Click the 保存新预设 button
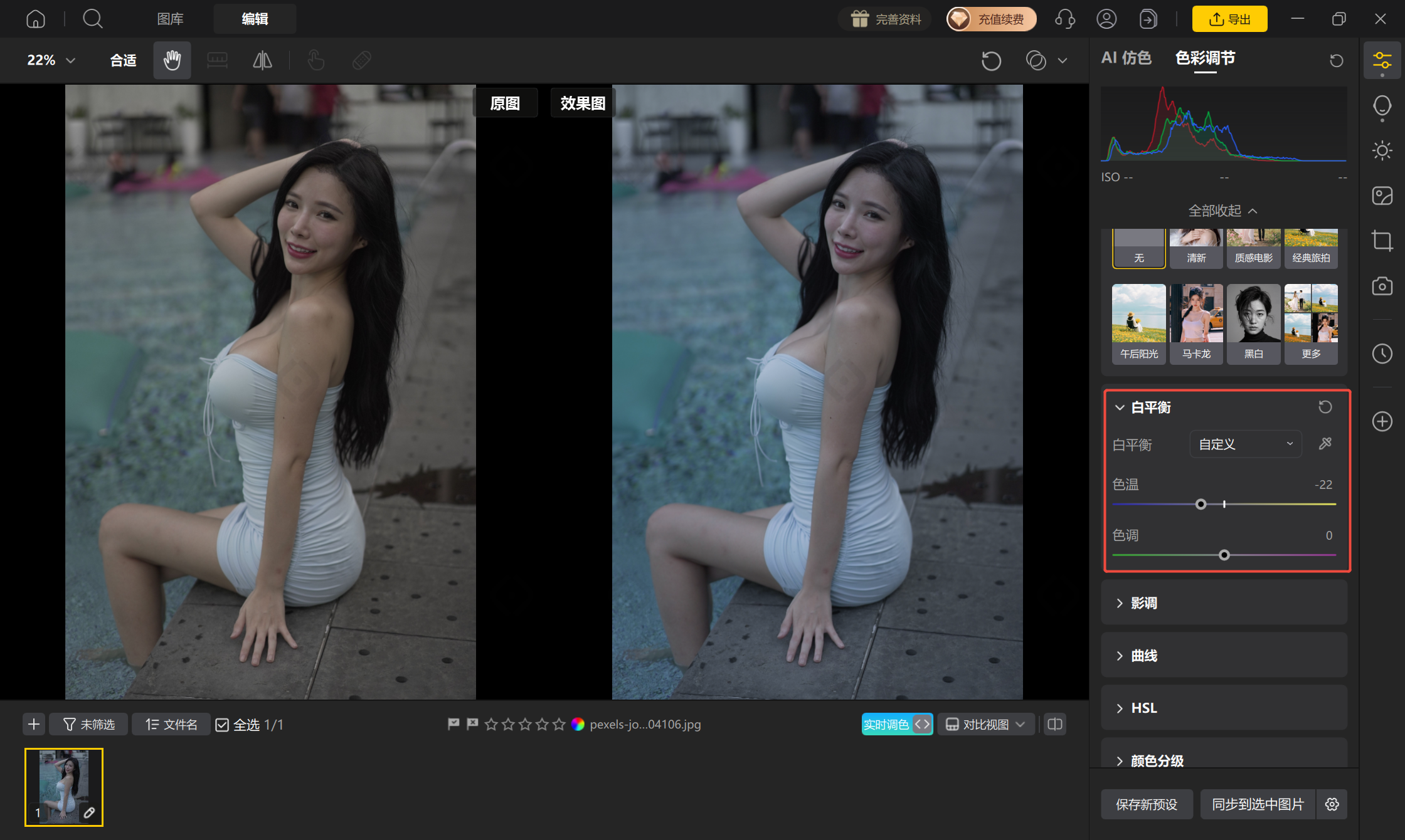 pyautogui.click(x=1147, y=804)
